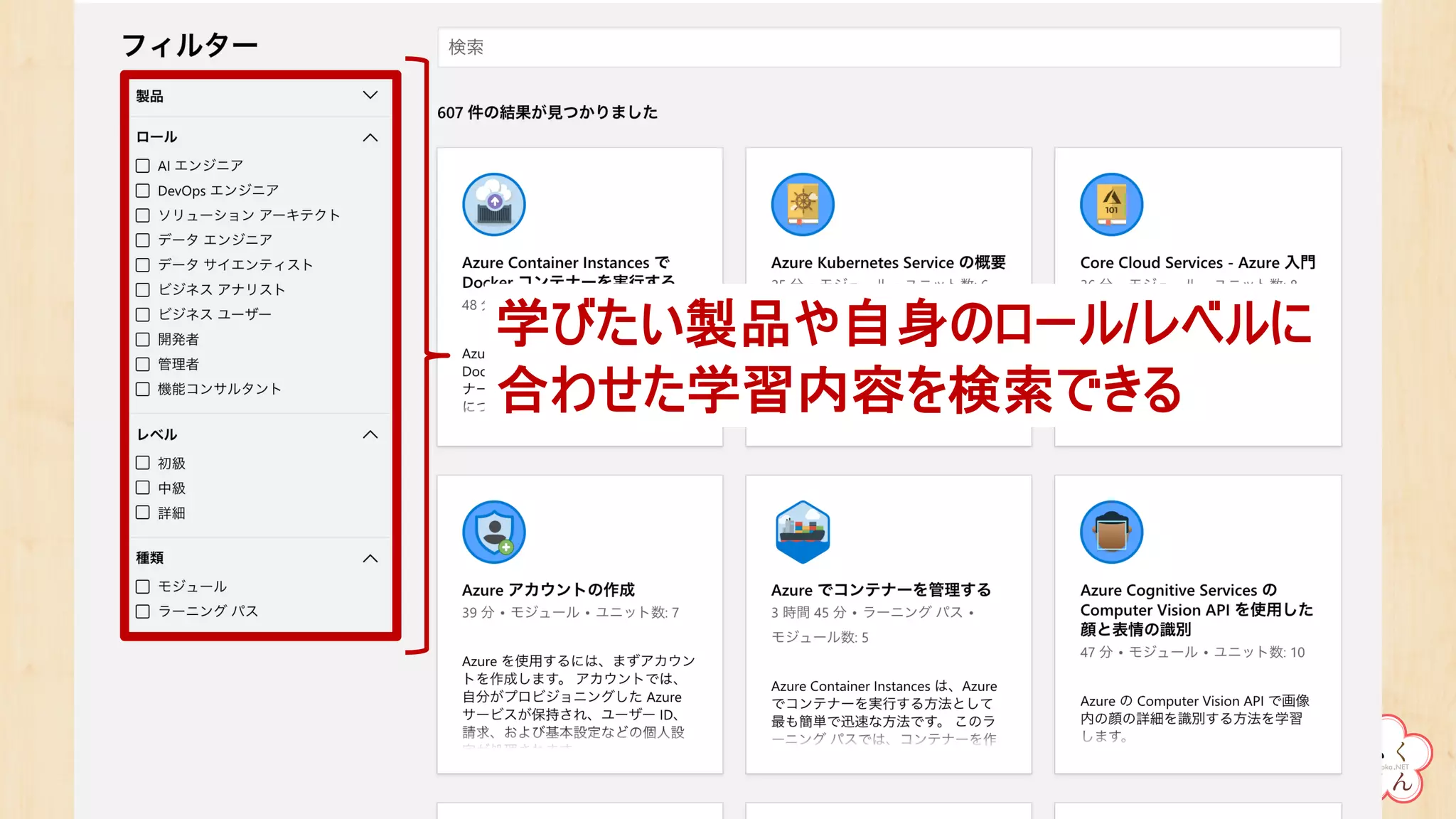This screenshot has width=1456, height=819.
Task: Open Core Cloud Services - Azure 入門 link
Action: point(1197,262)
